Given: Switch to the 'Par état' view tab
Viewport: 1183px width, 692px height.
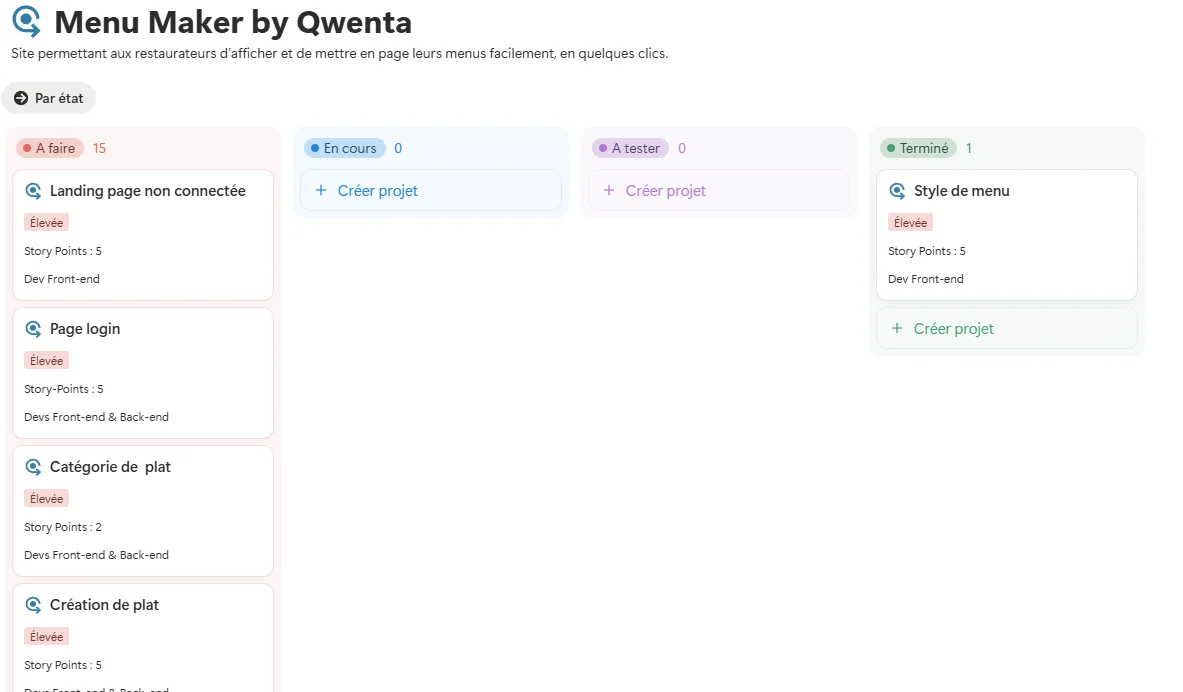Looking at the screenshot, I should (x=49, y=98).
